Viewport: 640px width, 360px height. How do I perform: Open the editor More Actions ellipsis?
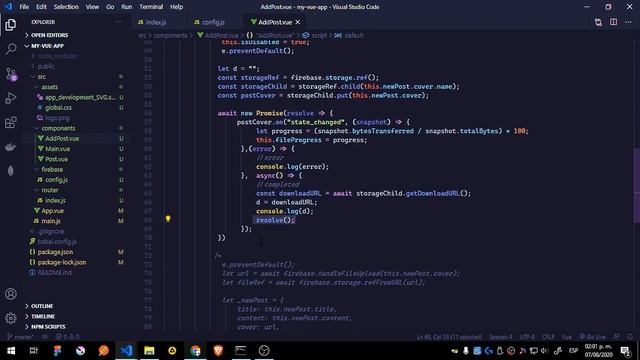tap(628, 22)
